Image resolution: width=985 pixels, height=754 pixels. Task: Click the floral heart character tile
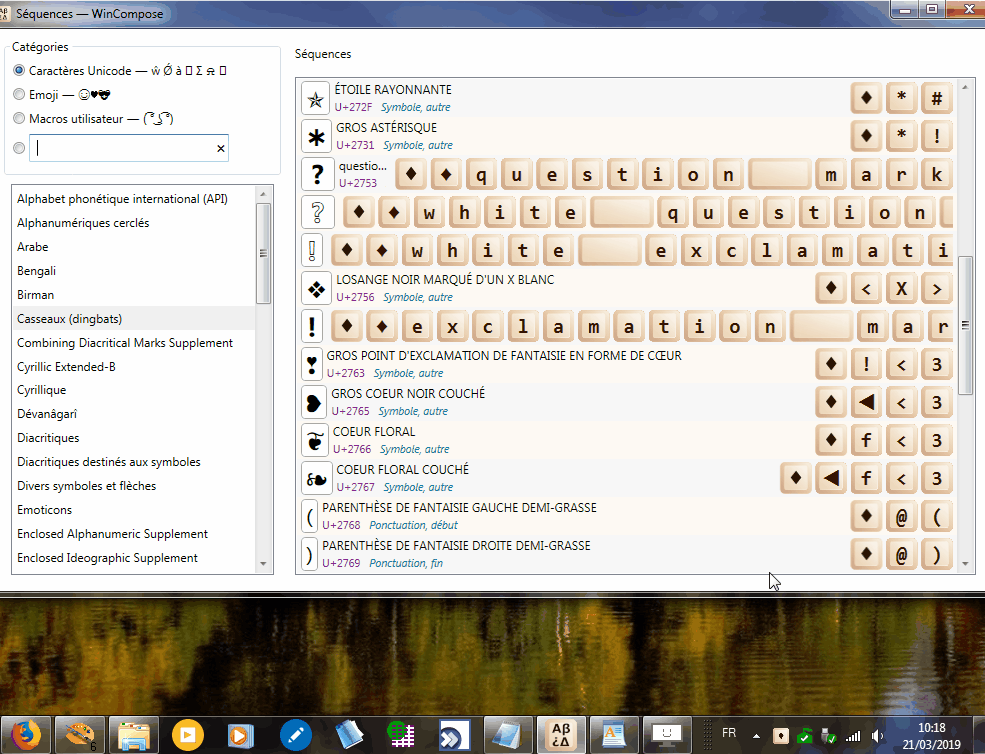tap(315, 440)
